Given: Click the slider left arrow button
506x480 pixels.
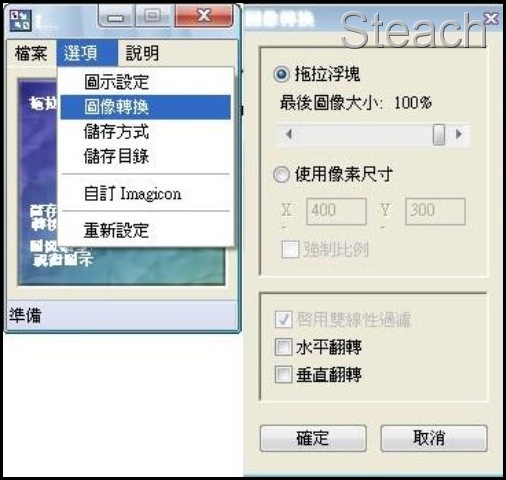Looking at the screenshot, I should point(289,134).
